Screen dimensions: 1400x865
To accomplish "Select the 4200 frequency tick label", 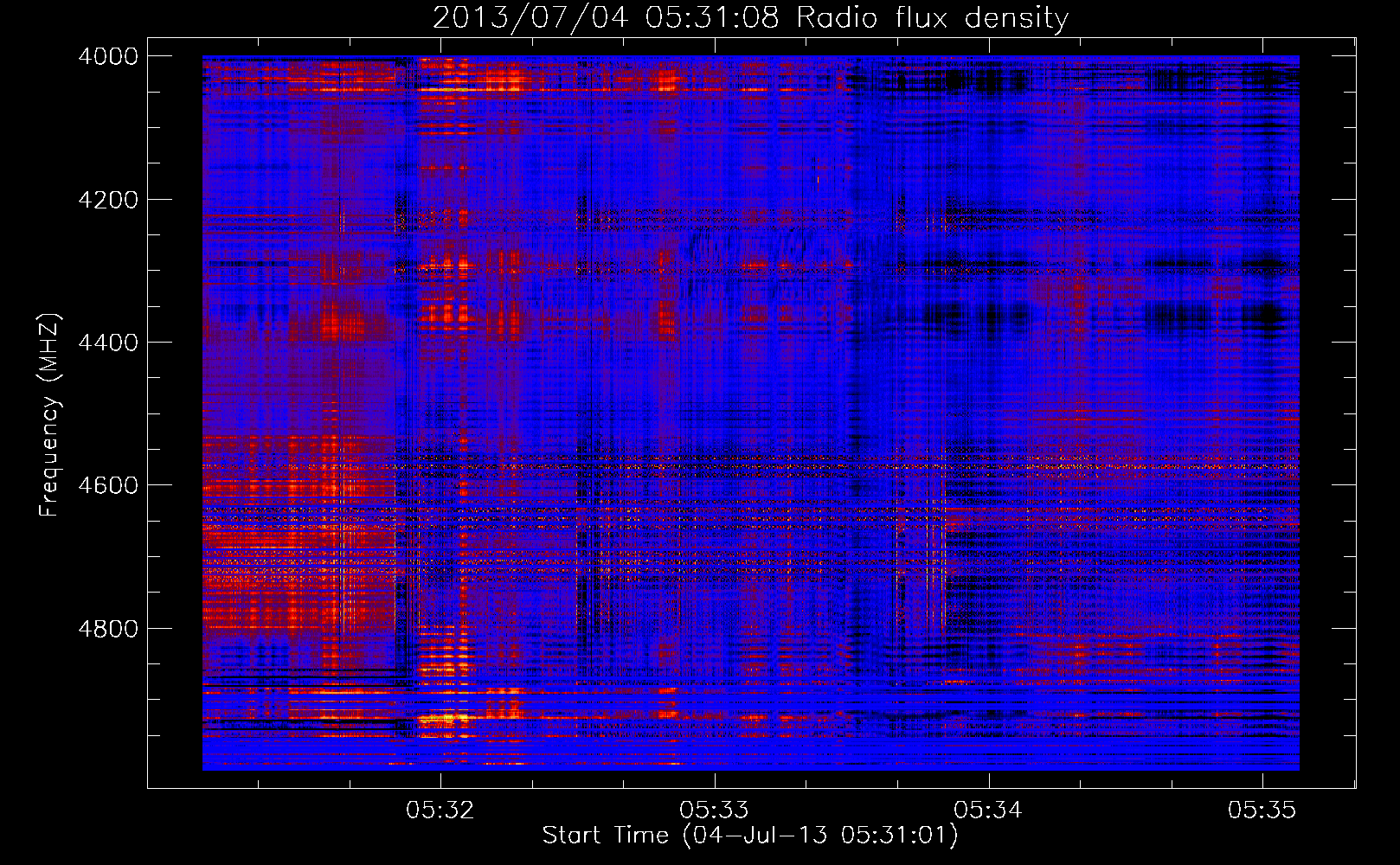I will (x=108, y=199).
